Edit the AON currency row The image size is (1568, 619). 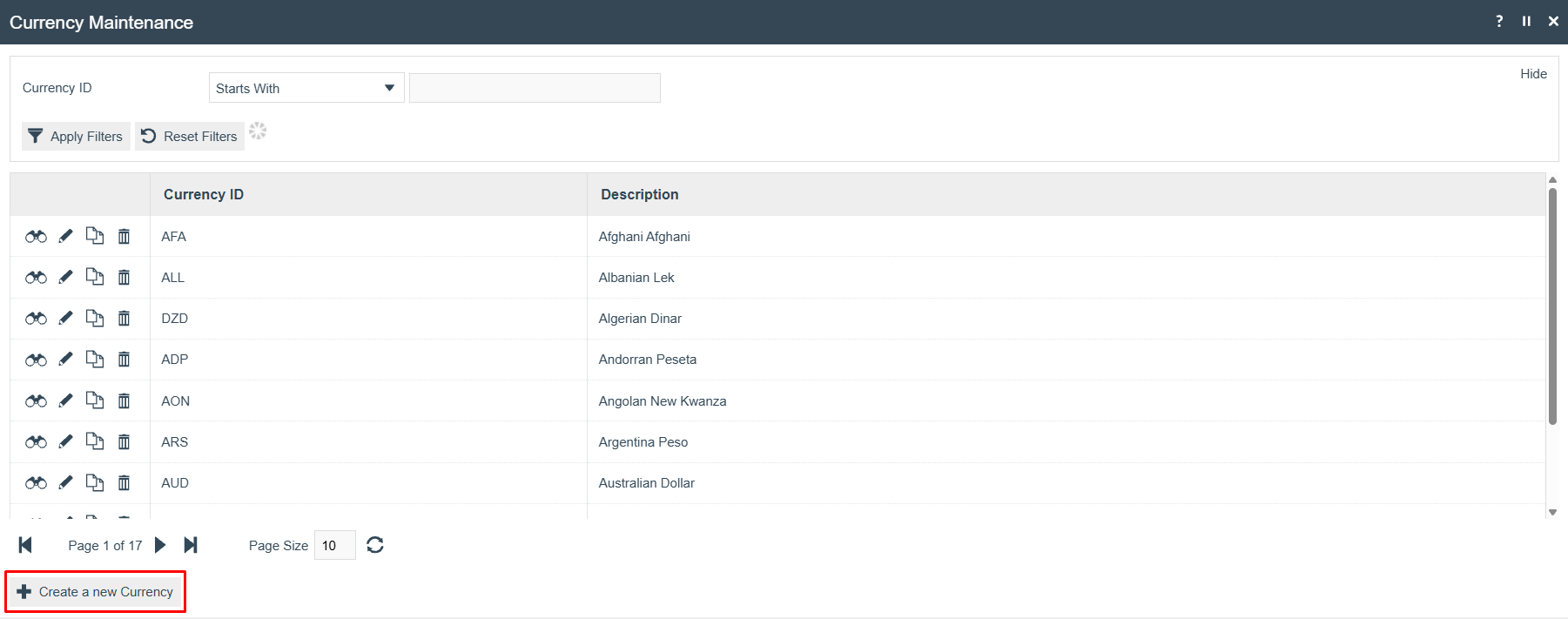point(65,400)
